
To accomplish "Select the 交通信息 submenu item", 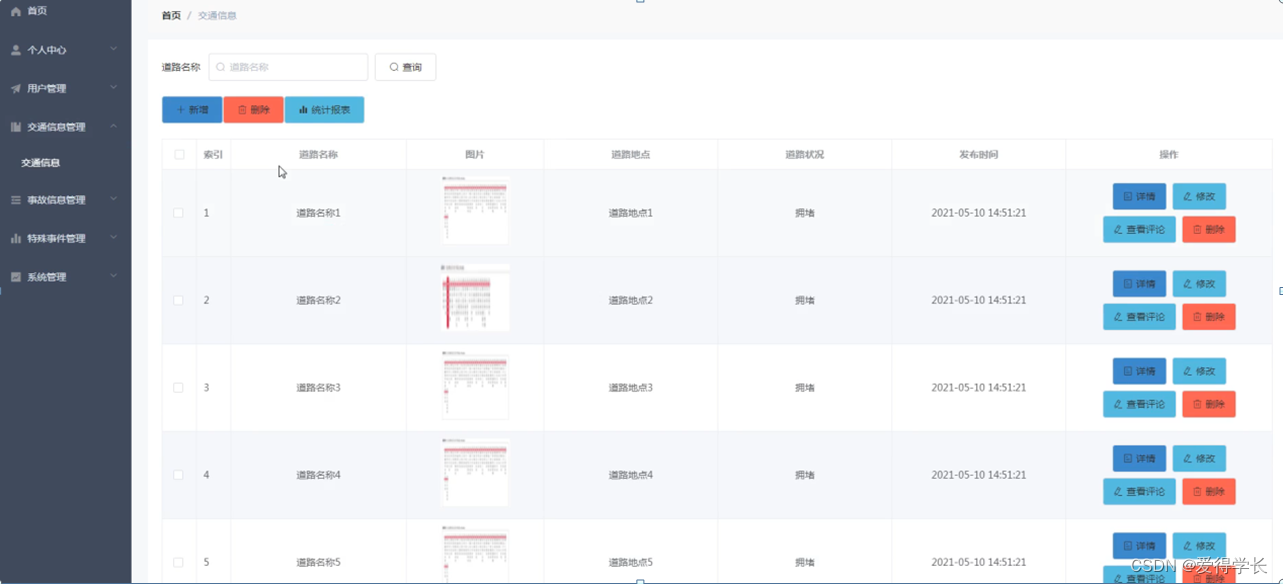I will click(x=65, y=162).
